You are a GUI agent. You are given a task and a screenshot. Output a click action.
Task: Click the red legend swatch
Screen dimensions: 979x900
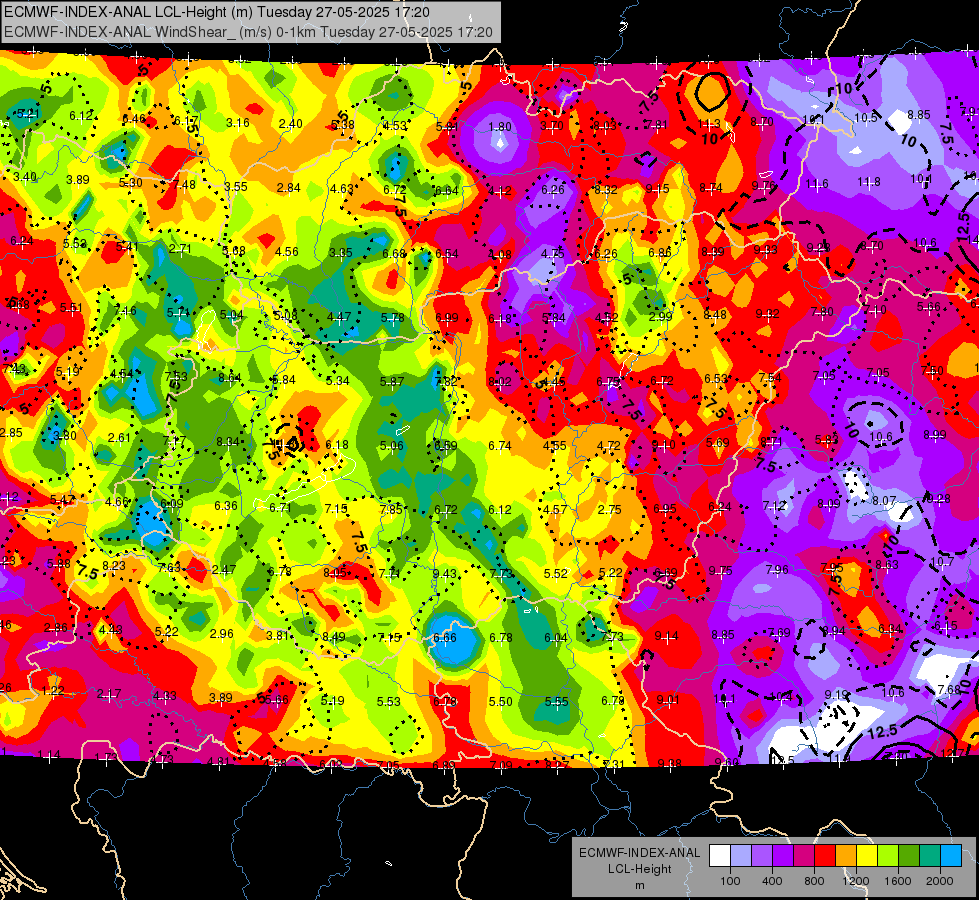pyautogui.click(x=825, y=856)
